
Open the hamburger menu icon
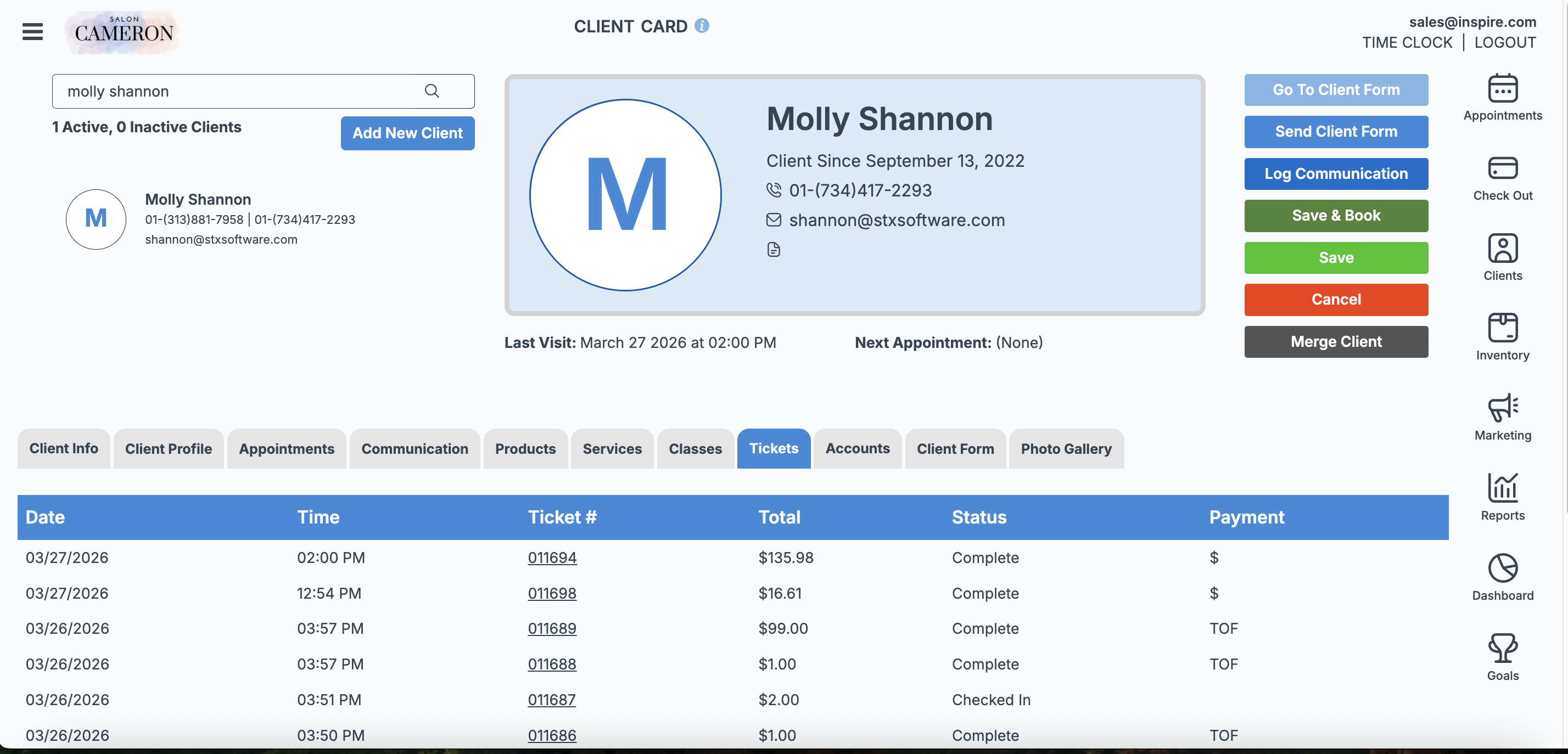tap(33, 32)
